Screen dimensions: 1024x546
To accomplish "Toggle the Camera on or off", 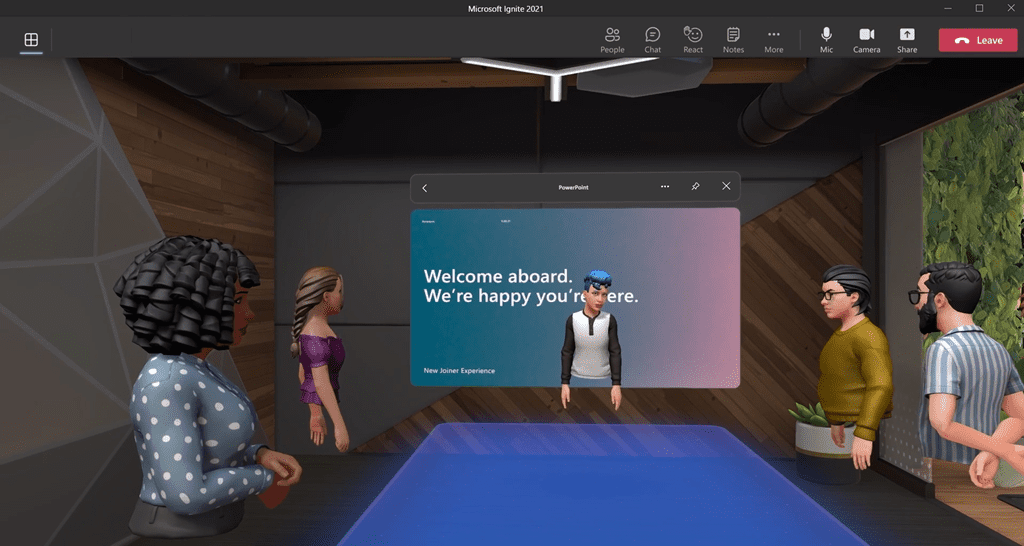I will (x=866, y=40).
